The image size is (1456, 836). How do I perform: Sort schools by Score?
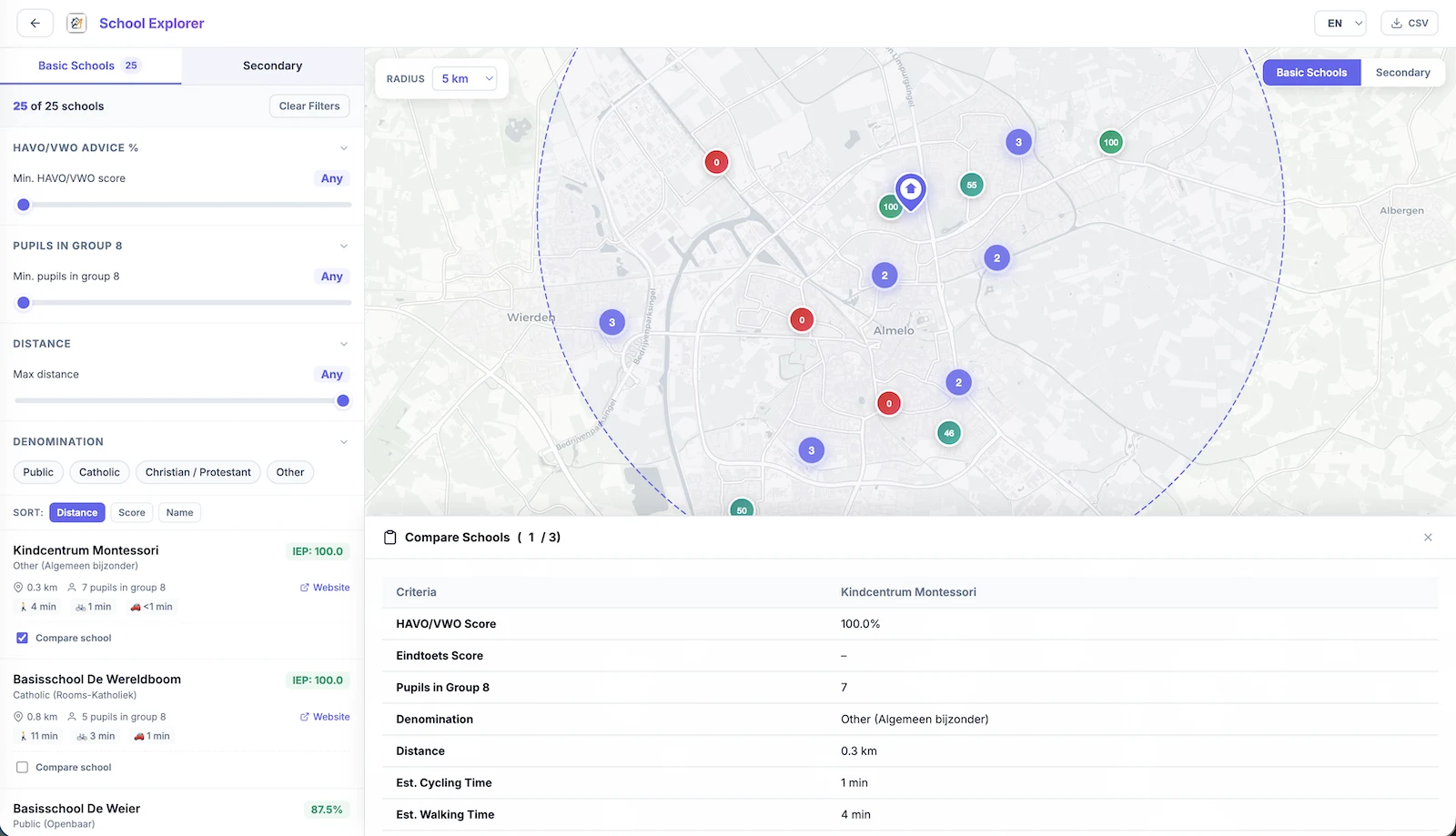(x=132, y=512)
